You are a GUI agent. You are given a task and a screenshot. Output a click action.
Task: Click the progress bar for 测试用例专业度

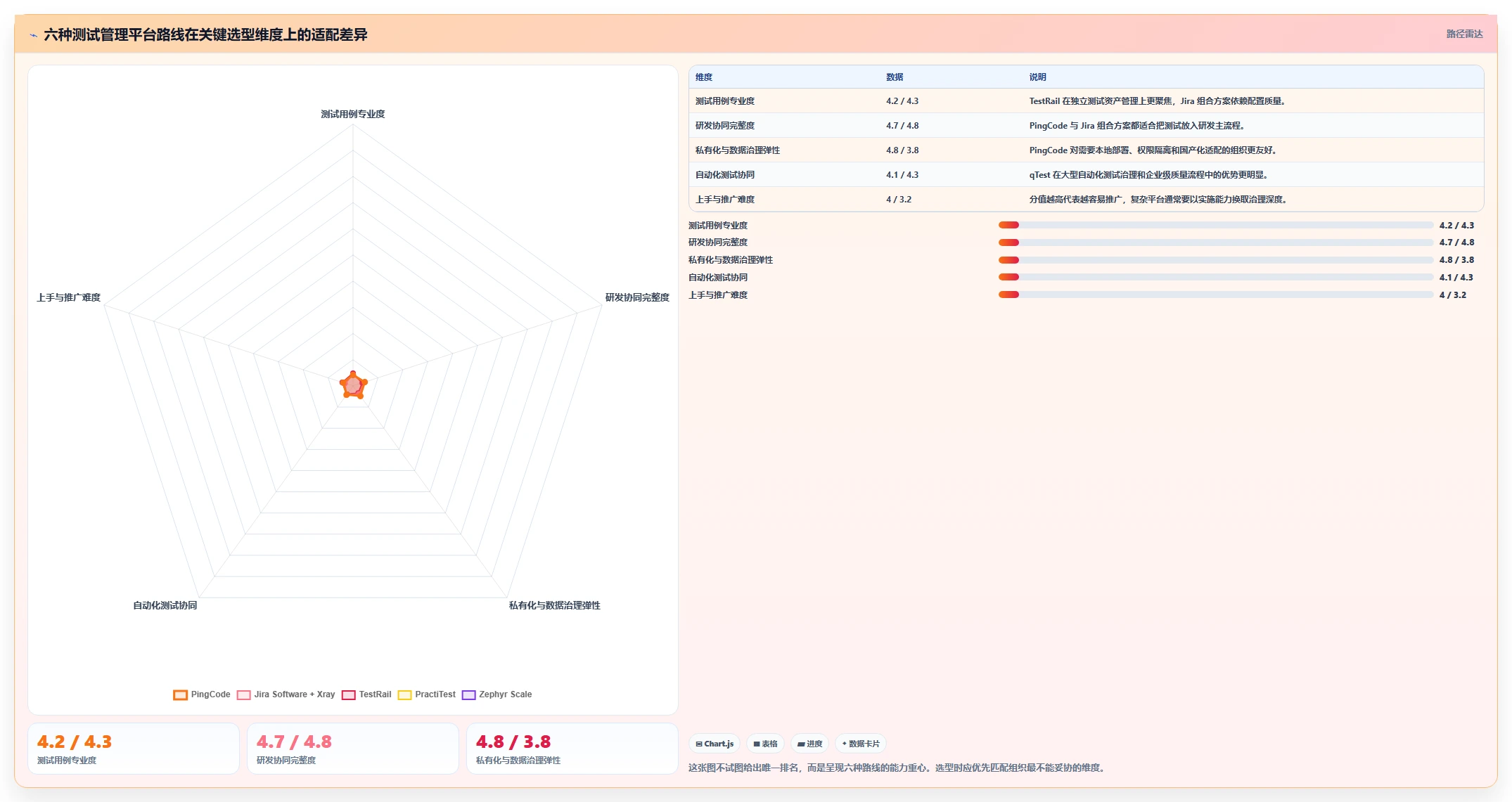tap(1215, 225)
